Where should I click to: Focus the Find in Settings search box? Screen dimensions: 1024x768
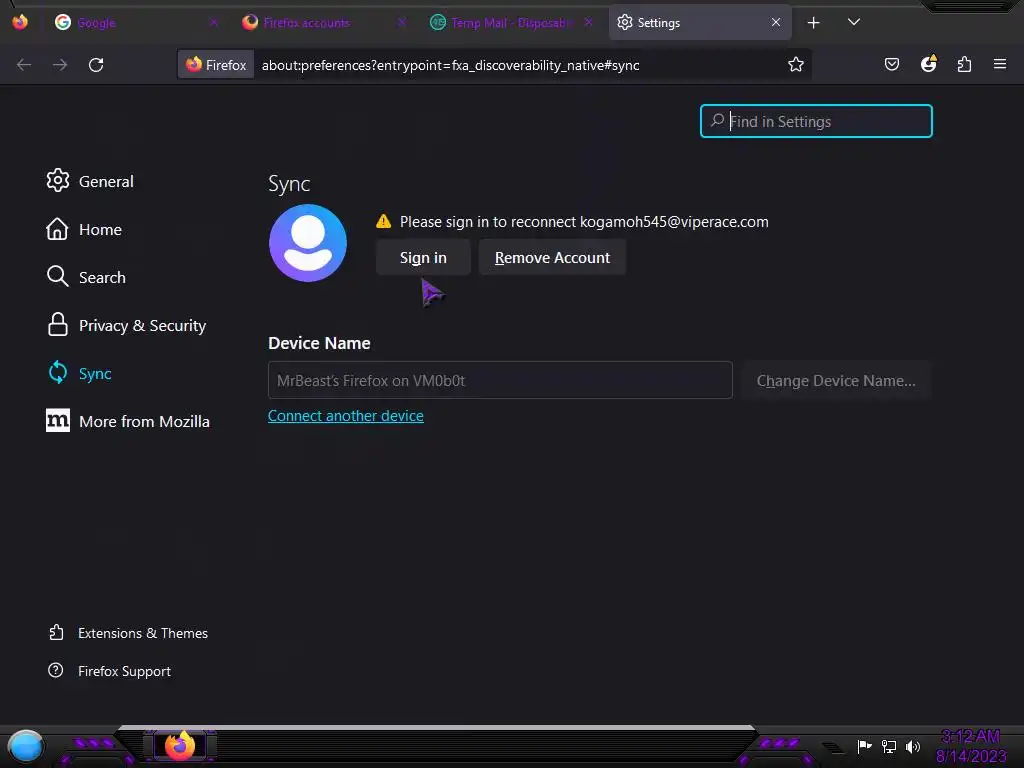coord(816,121)
